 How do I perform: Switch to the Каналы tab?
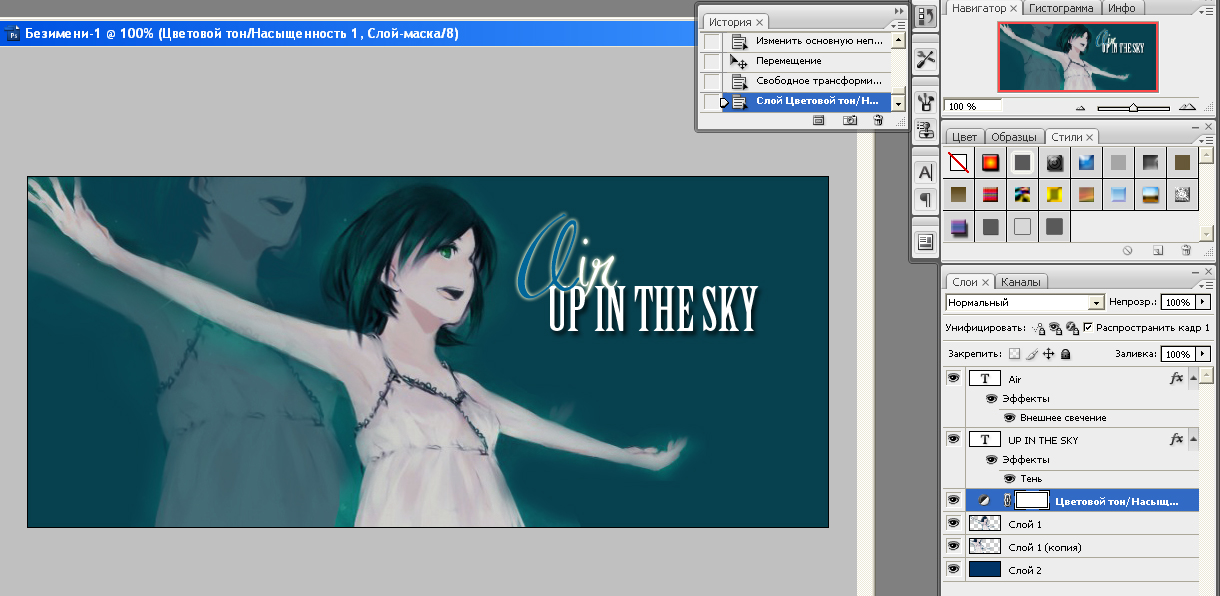point(1020,282)
